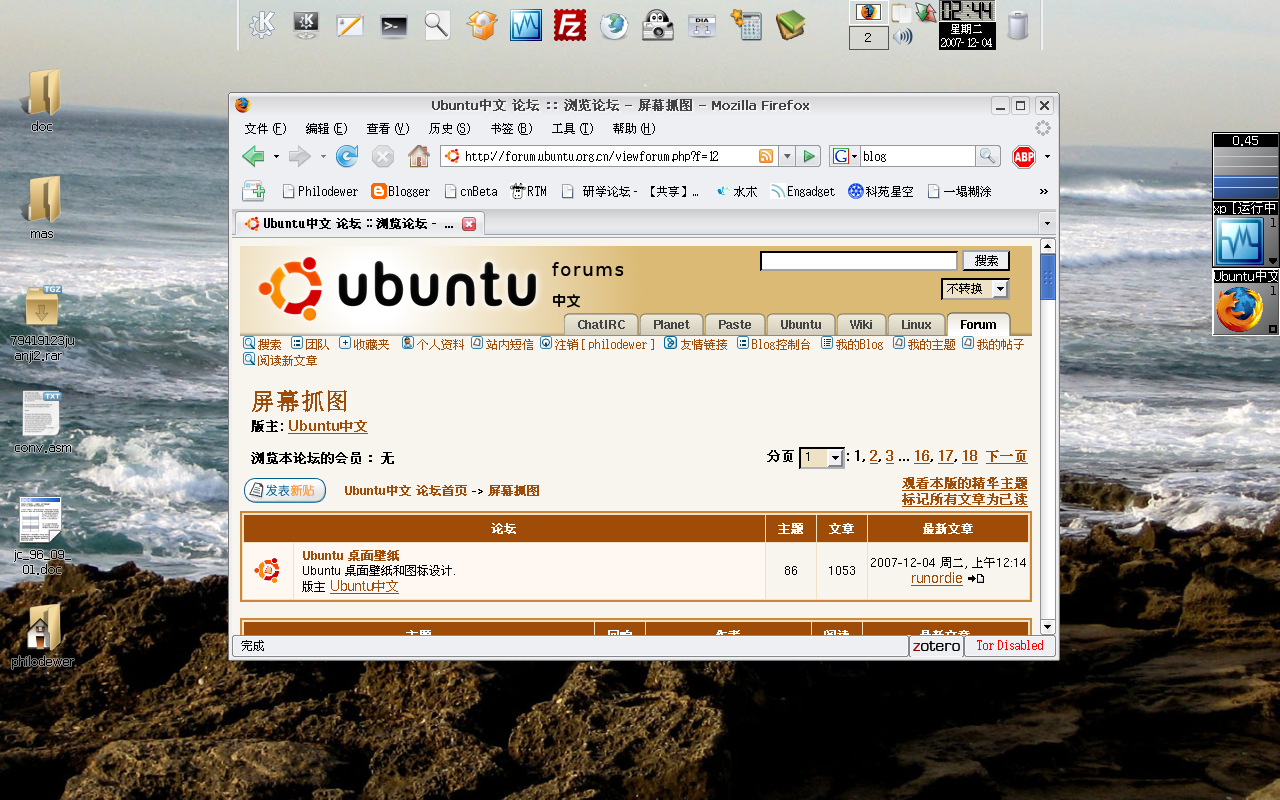Open page 18 of the forum listing
The width and height of the screenshot is (1280, 800).
pos(969,456)
